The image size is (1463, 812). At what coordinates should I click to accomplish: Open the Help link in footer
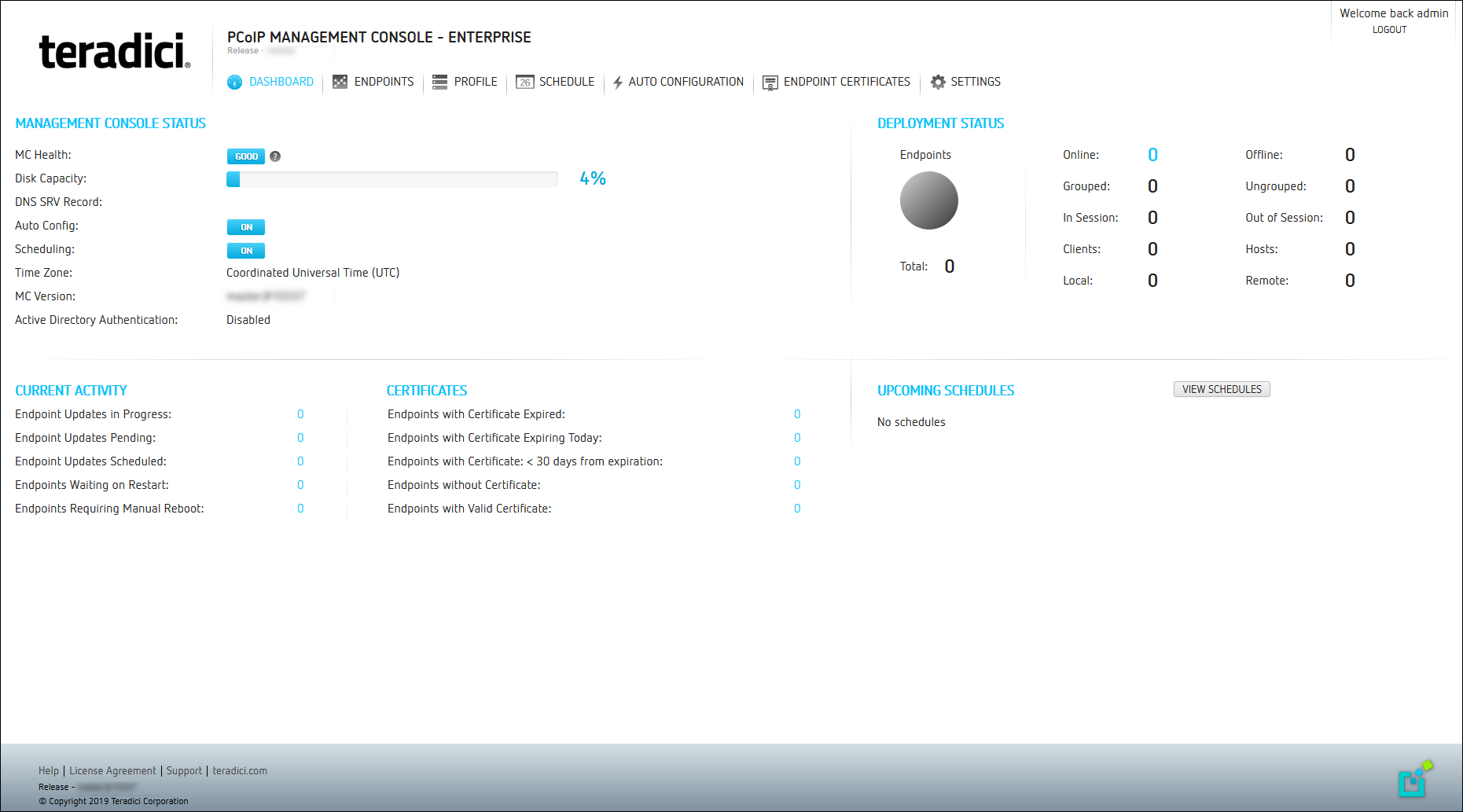(49, 771)
